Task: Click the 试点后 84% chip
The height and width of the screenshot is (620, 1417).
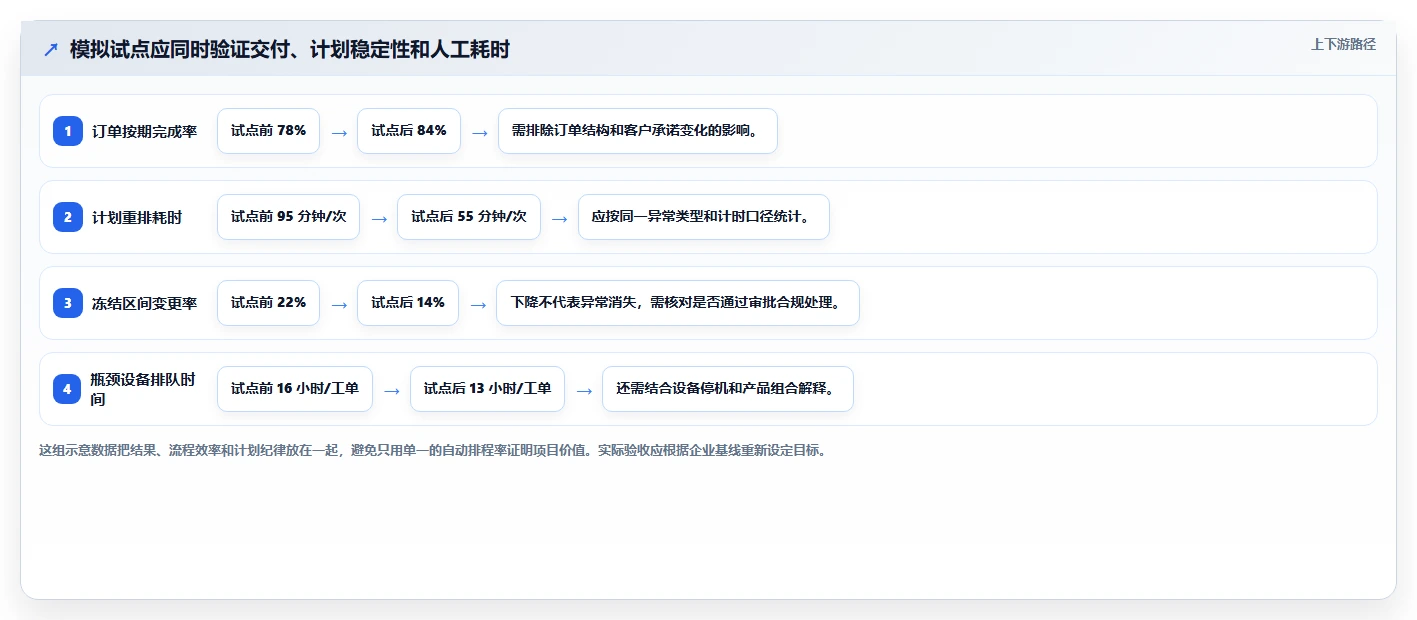Action: click(409, 131)
